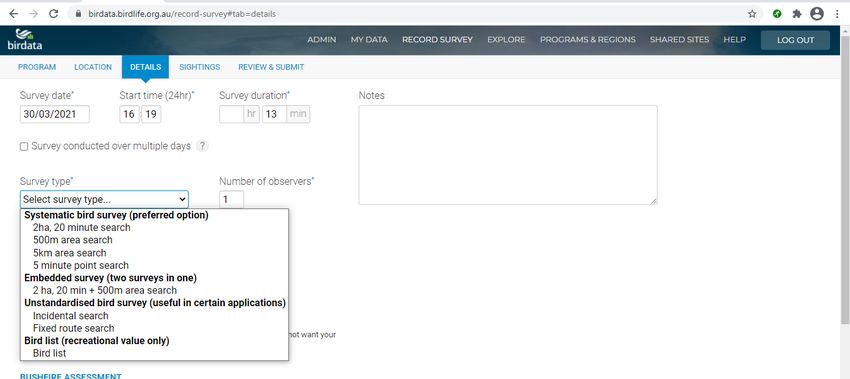Click the Survey date field
The width and height of the screenshot is (850, 379).
click(x=55, y=114)
